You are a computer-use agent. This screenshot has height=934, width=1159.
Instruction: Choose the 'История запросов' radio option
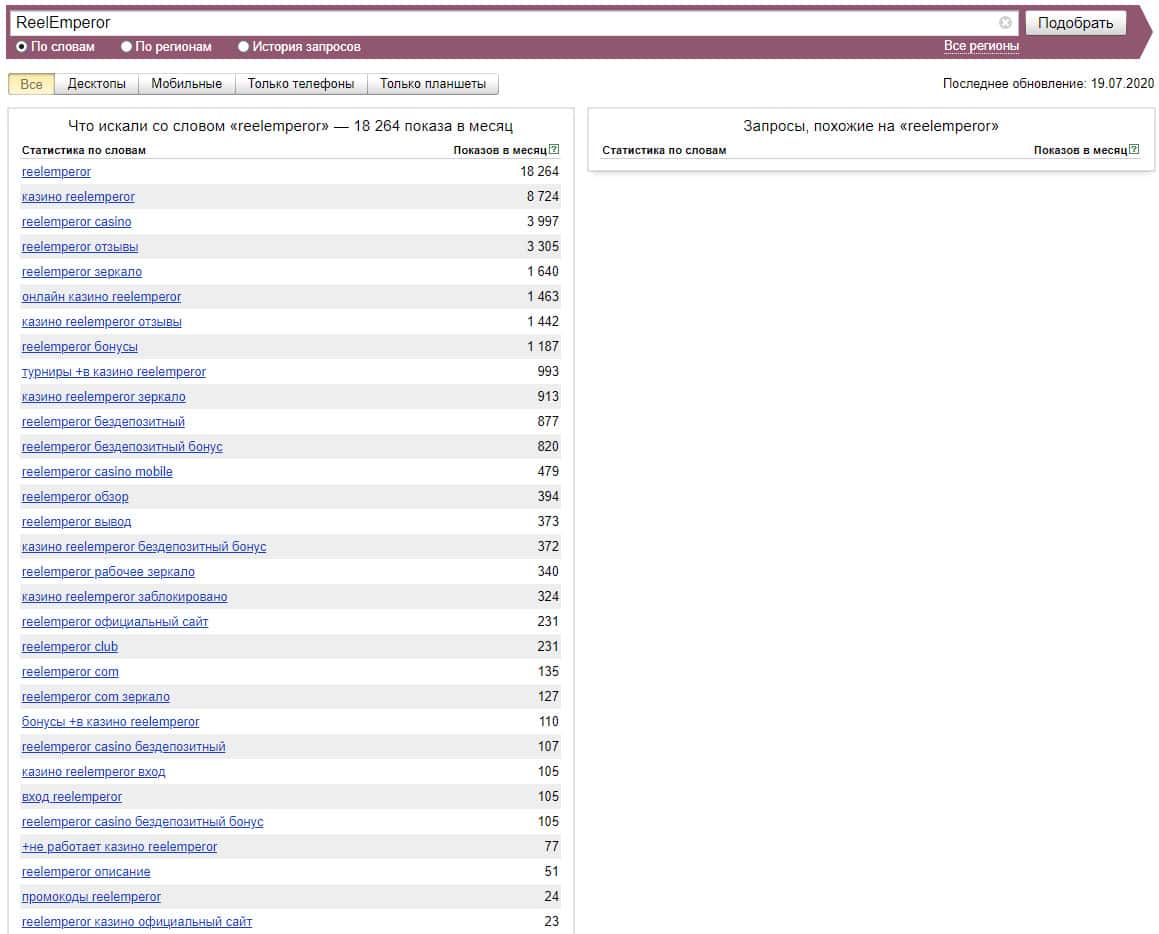point(244,47)
